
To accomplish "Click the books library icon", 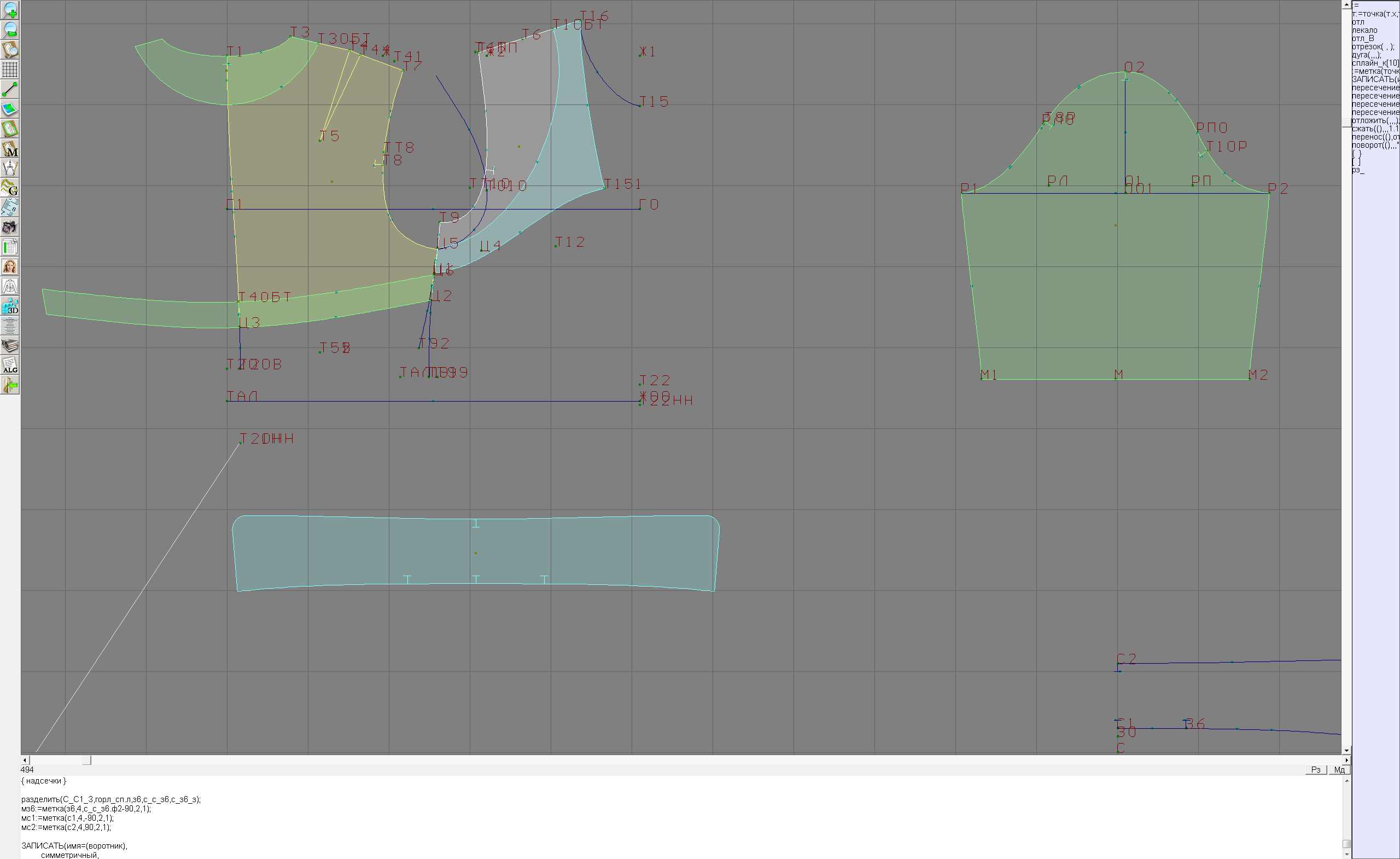I will click(10, 346).
